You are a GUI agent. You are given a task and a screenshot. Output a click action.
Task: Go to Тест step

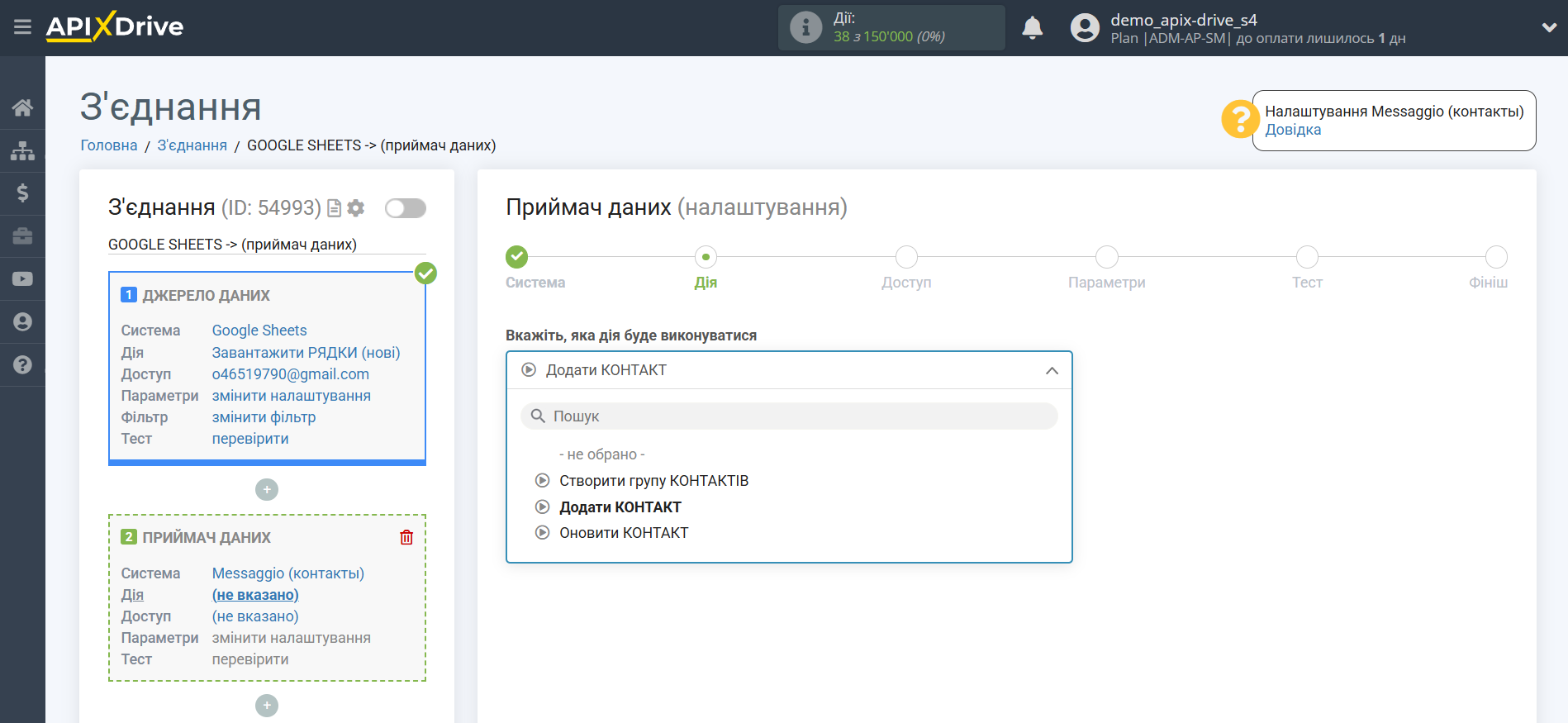tap(1307, 257)
